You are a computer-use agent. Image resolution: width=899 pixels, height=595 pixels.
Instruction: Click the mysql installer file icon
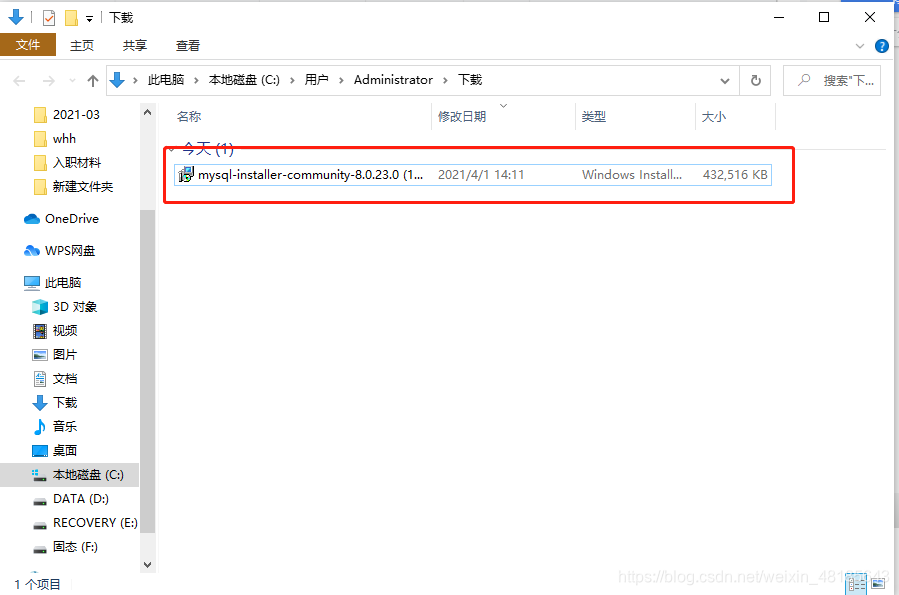pyautogui.click(x=186, y=174)
